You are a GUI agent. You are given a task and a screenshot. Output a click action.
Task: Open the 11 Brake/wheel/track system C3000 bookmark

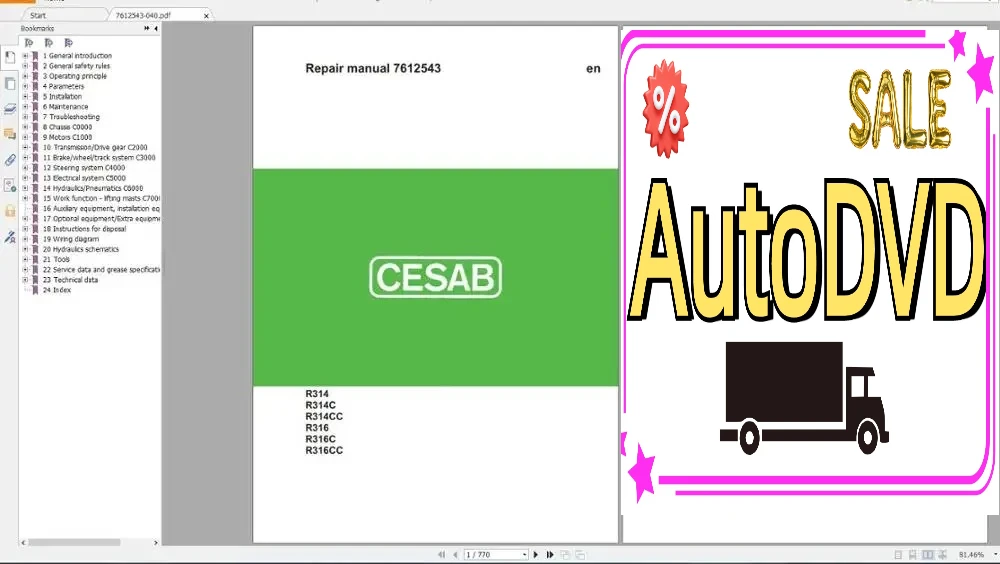point(99,158)
